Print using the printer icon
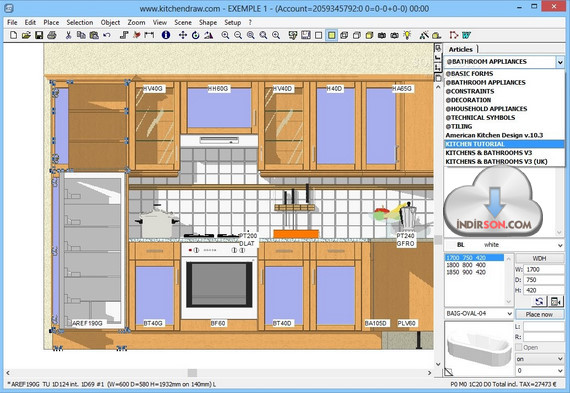The height and width of the screenshot is (393, 570). tap(52, 35)
